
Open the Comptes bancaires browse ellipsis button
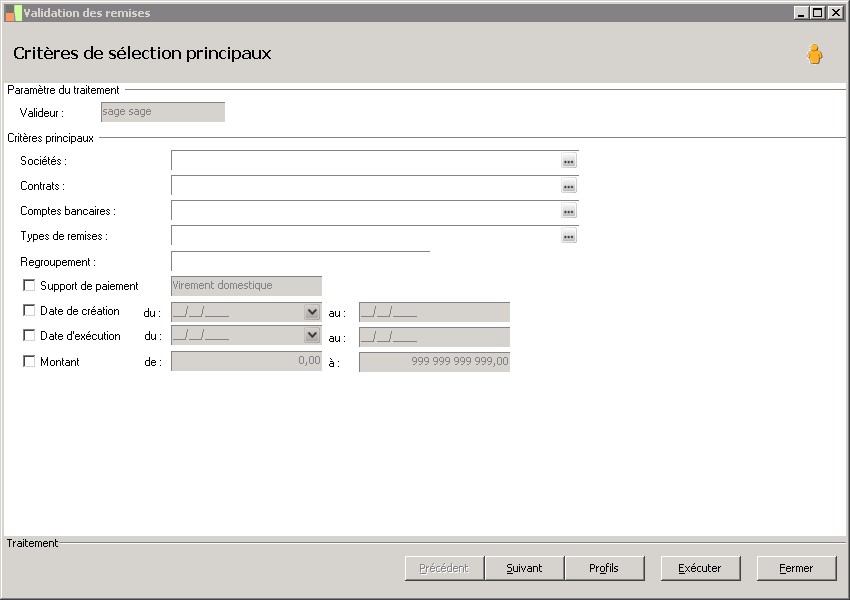[x=568, y=211]
